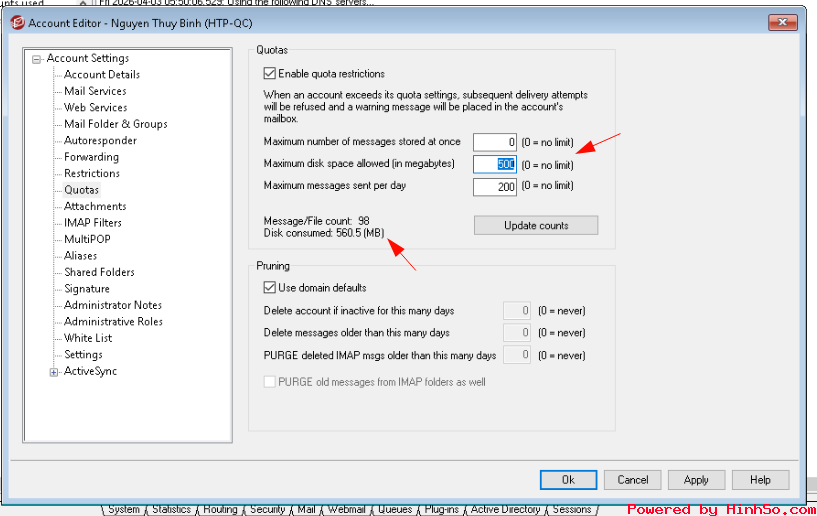Open the Shared Folders section
This screenshot has width=817, height=516.
click(x=99, y=272)
